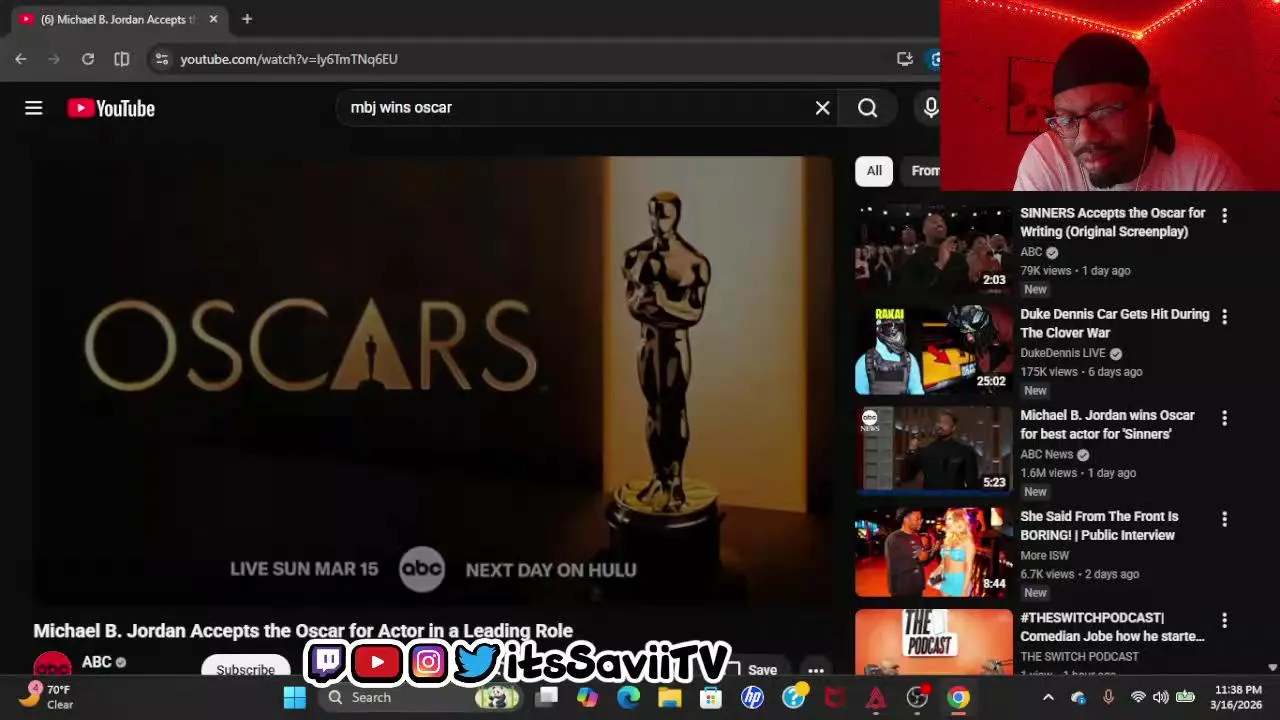Visit the DukeDennis LIVE channel
The image size is (1280, 720).
[1063, 353]
